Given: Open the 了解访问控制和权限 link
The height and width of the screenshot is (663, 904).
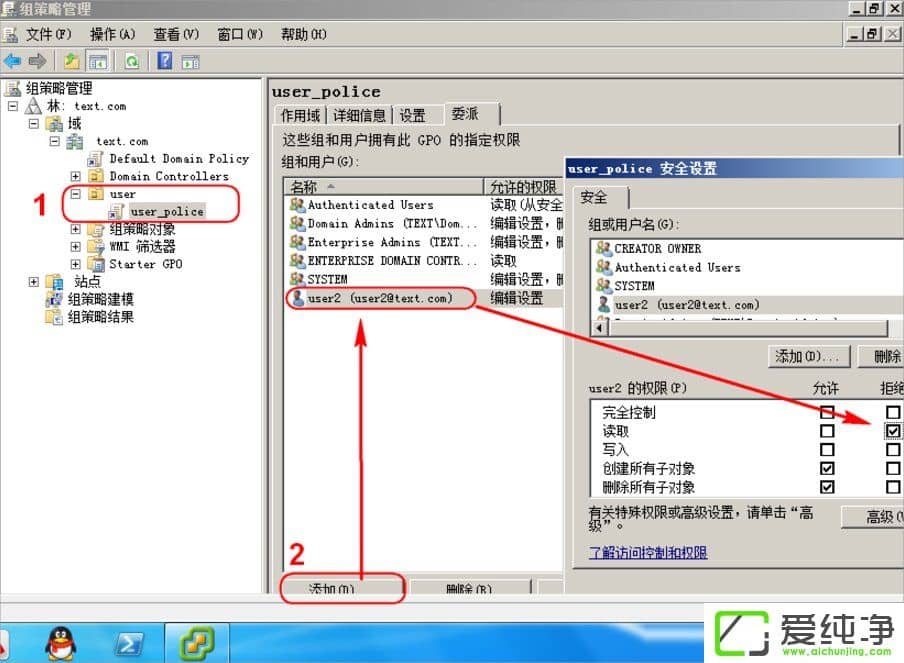Looking at the screenshot, I should (x=648, y=552).
